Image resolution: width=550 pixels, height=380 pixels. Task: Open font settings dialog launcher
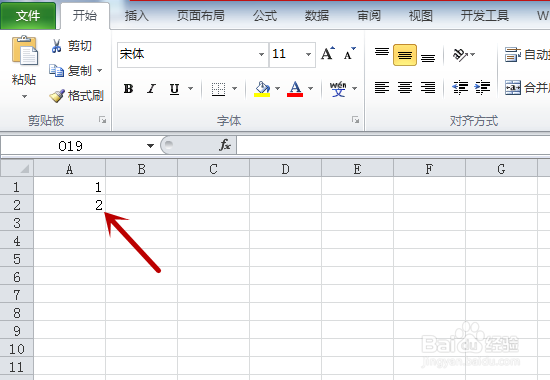(355, 120)
